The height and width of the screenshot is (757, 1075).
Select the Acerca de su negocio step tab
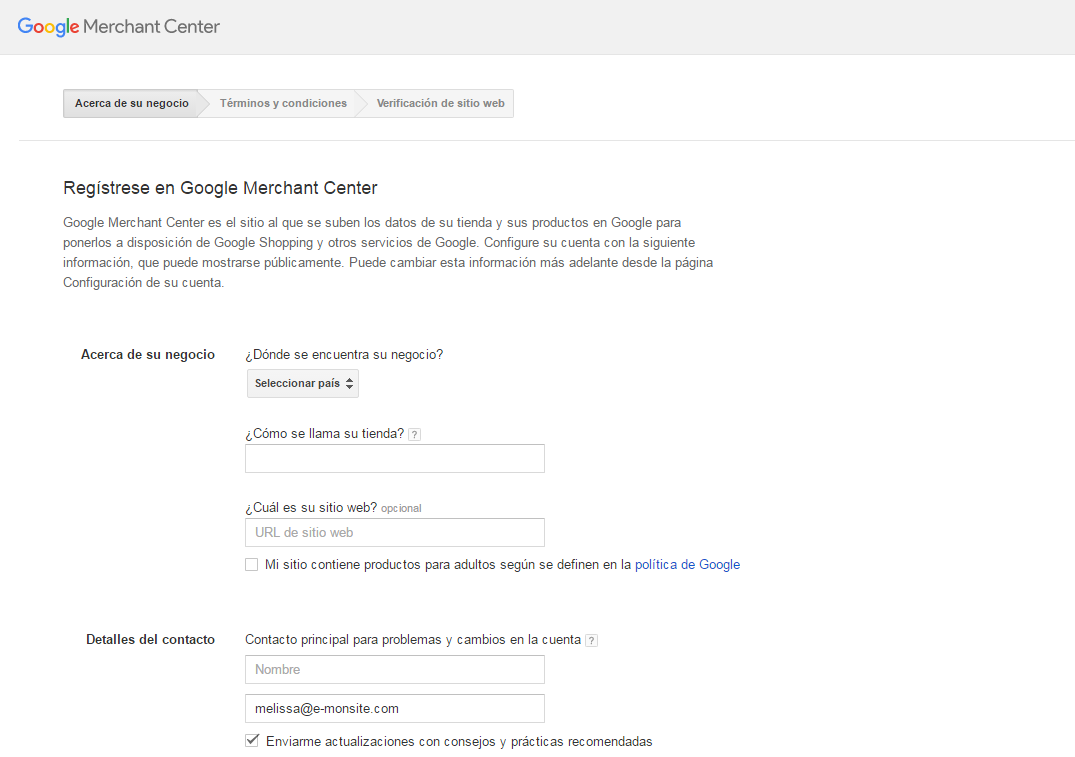pyautogui.click(x=131, y=104)
